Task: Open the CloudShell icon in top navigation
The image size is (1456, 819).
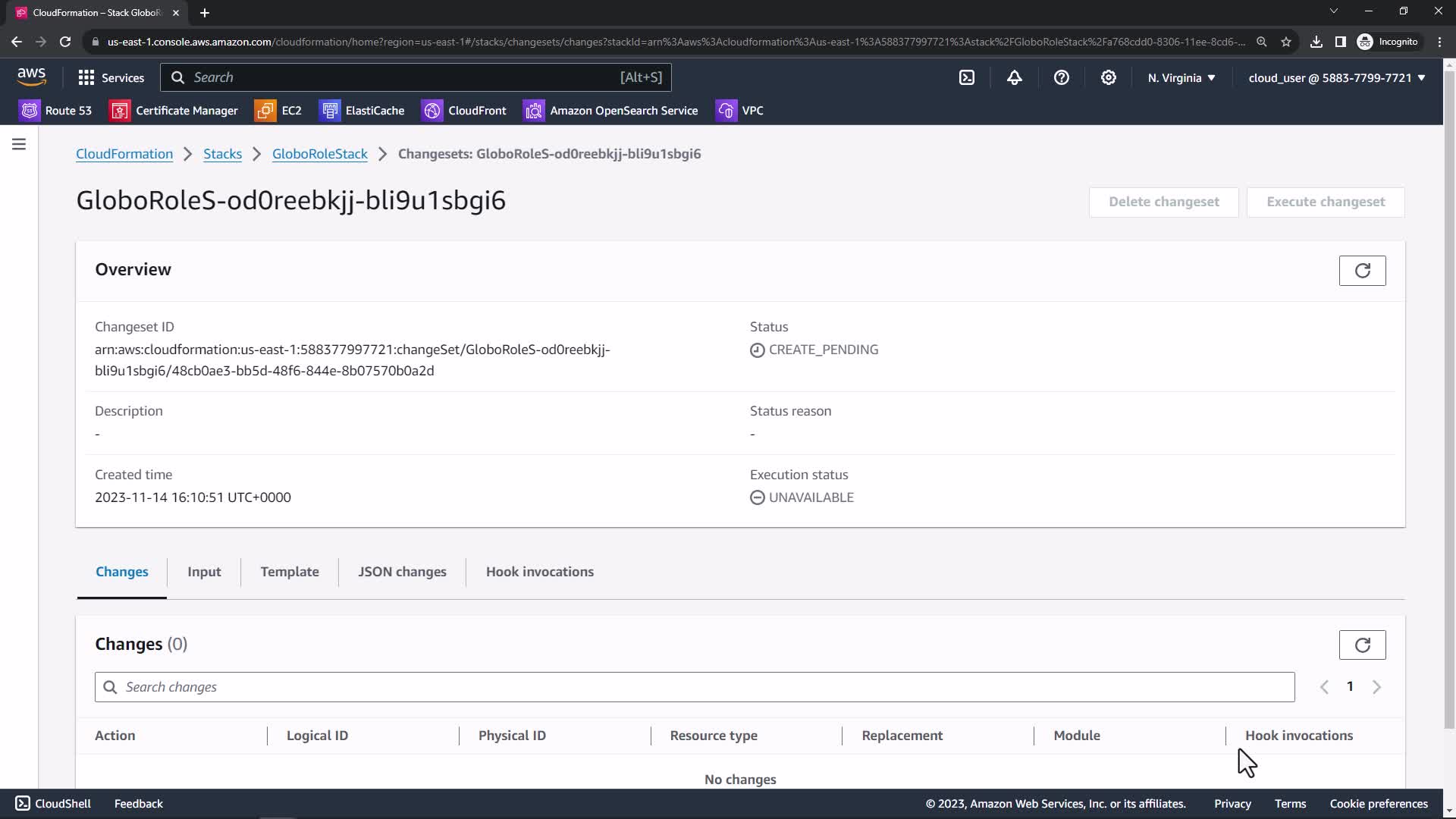Action: [x=967, y=77]
